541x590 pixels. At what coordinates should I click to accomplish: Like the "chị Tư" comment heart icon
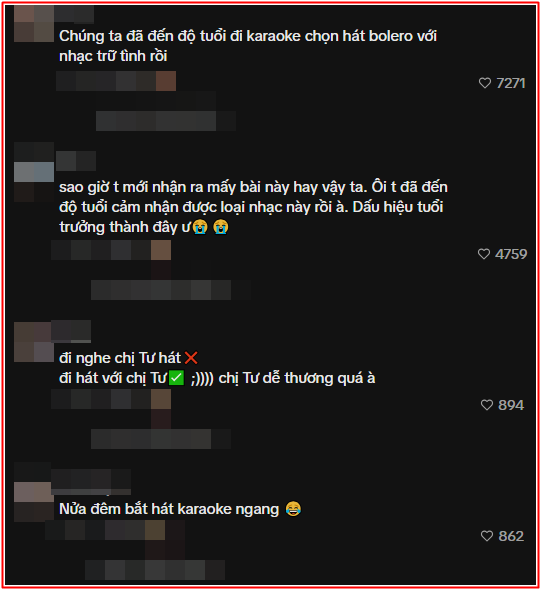pyautogui.click(x=487, y=405)
